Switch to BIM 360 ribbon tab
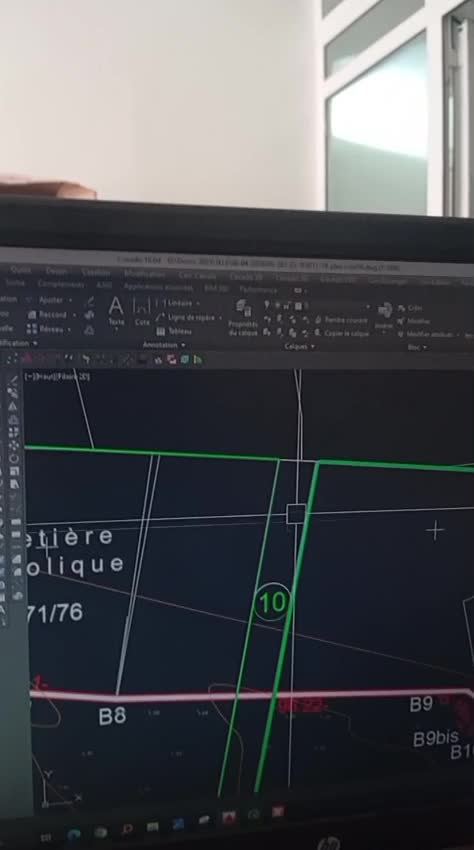Image resolution: width=474 pixels, height=850 pixels. pos(215,288)
